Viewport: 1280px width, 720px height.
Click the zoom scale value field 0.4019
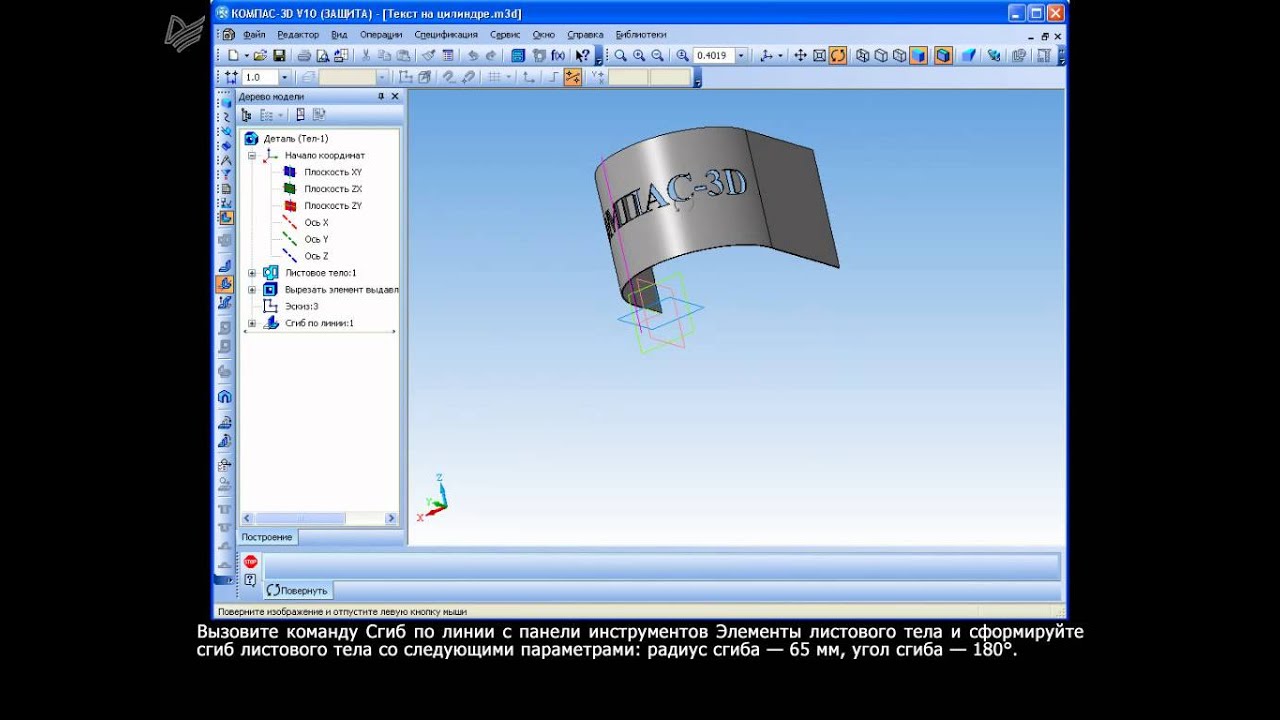[x=714, y=56]
